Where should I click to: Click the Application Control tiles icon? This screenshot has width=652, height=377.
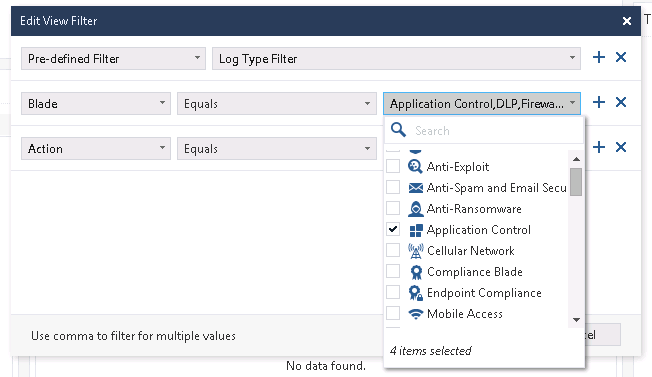415,230
